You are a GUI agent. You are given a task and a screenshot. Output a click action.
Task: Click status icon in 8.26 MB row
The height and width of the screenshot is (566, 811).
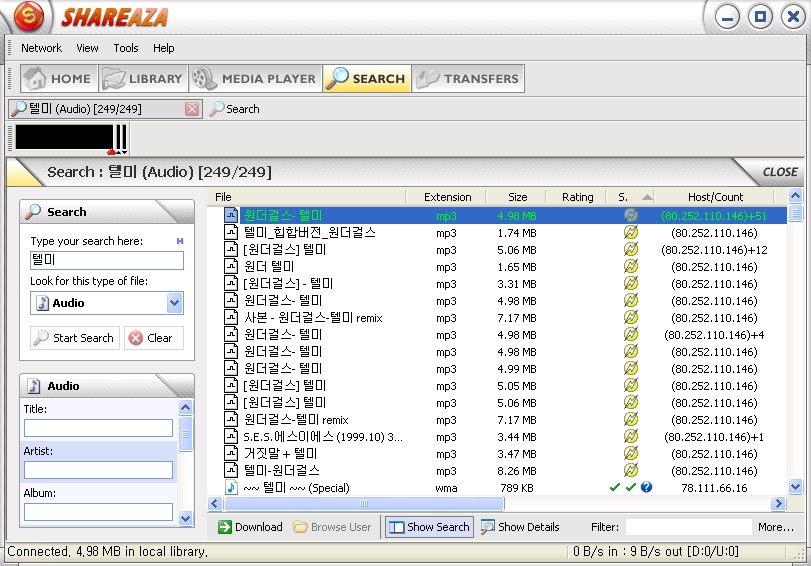click(x=630, y=470)
